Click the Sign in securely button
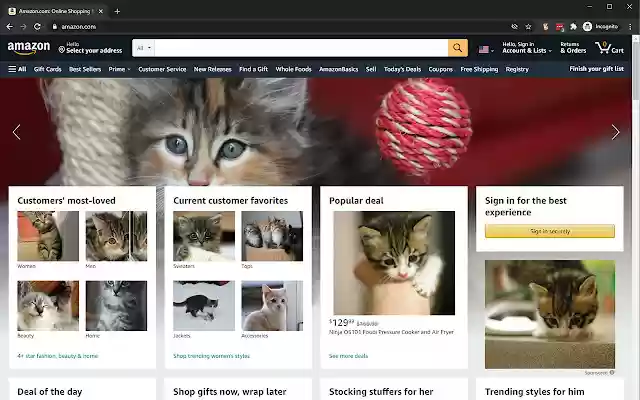 [x=550, y=231]
